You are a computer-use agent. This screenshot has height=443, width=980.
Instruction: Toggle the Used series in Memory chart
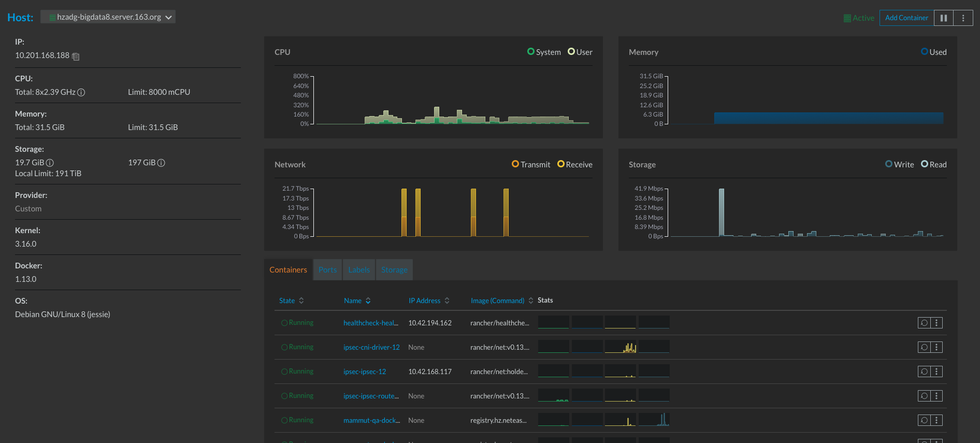click(x=934, y=52)
